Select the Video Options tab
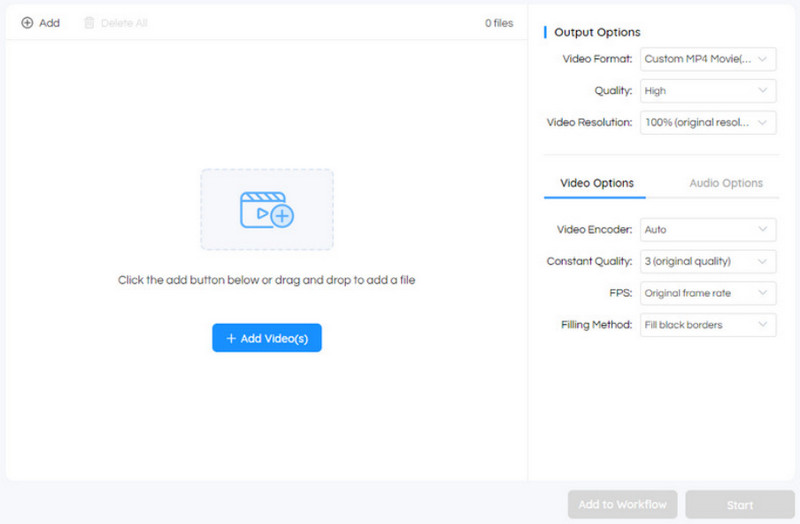The height and width of the screenshot is (524, 800). coord(596,183)
